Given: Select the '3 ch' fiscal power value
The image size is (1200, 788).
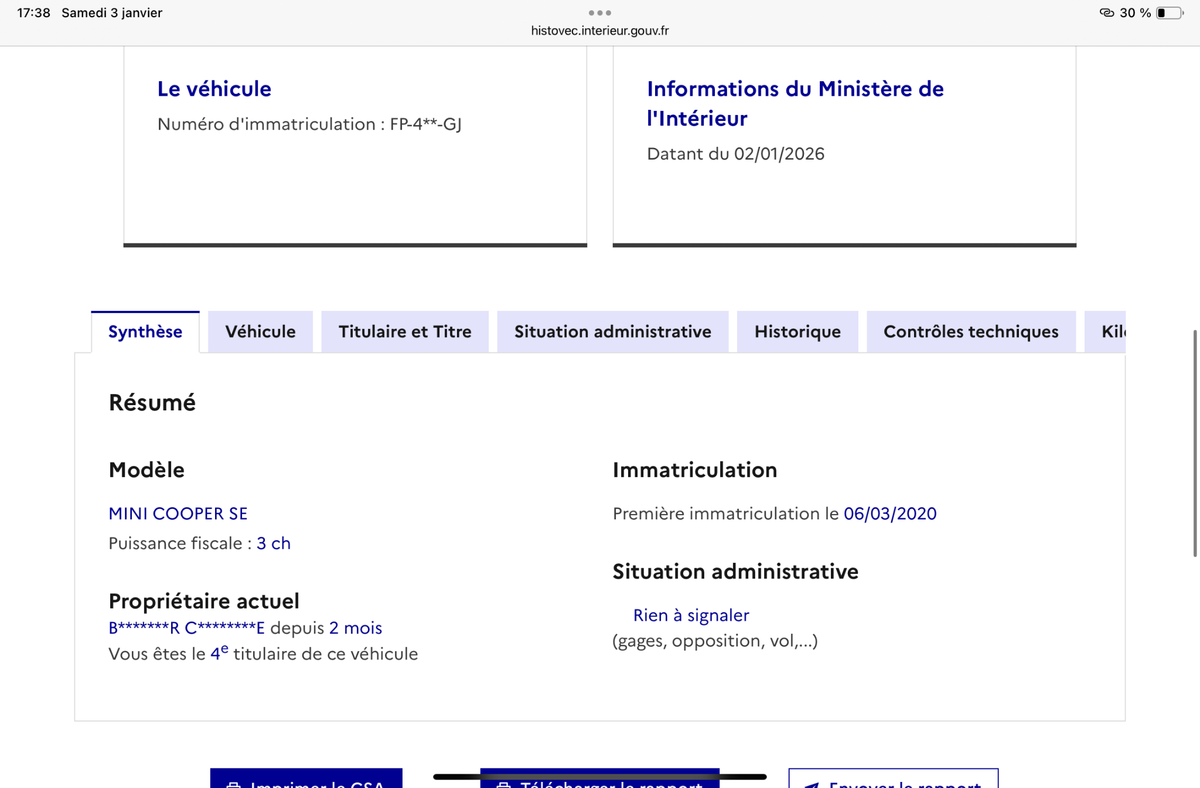Looking at the screenshot, I should (x=274, y=544).
